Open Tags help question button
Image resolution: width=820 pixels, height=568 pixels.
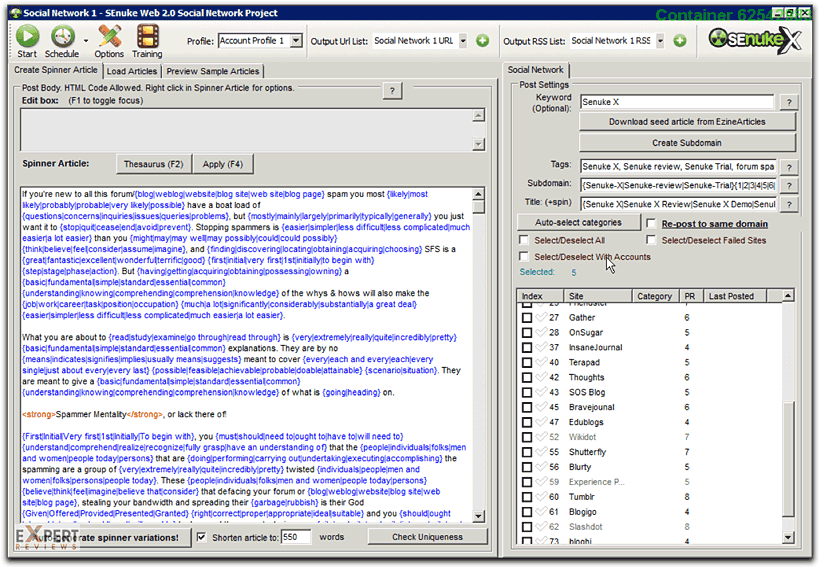(x=789, y=167)
